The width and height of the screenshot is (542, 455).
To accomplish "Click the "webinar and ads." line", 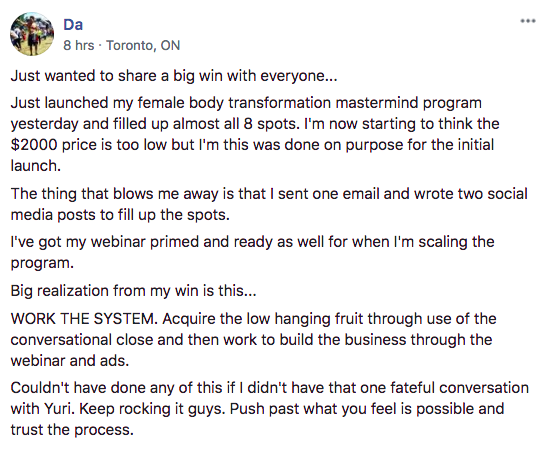I will [x=69, y=361].
